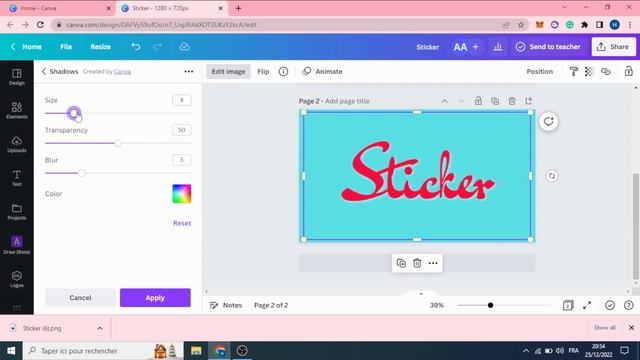This screenshot has height=360, width=640.
Task: Go back from Shadows panel
Action: [x=44, y=71]
